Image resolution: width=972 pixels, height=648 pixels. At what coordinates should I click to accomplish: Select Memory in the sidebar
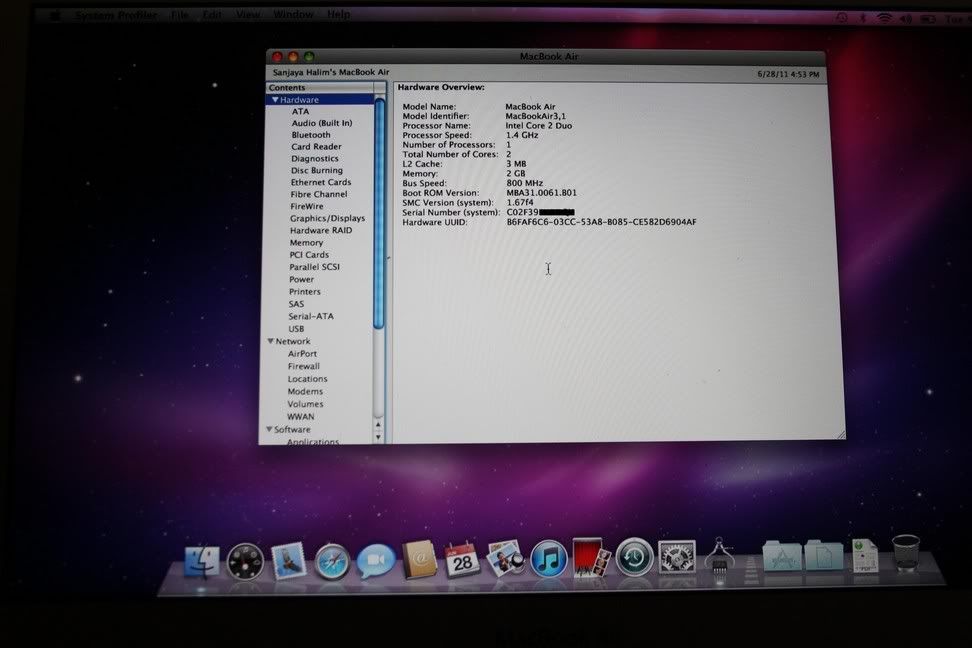point(306,242)
